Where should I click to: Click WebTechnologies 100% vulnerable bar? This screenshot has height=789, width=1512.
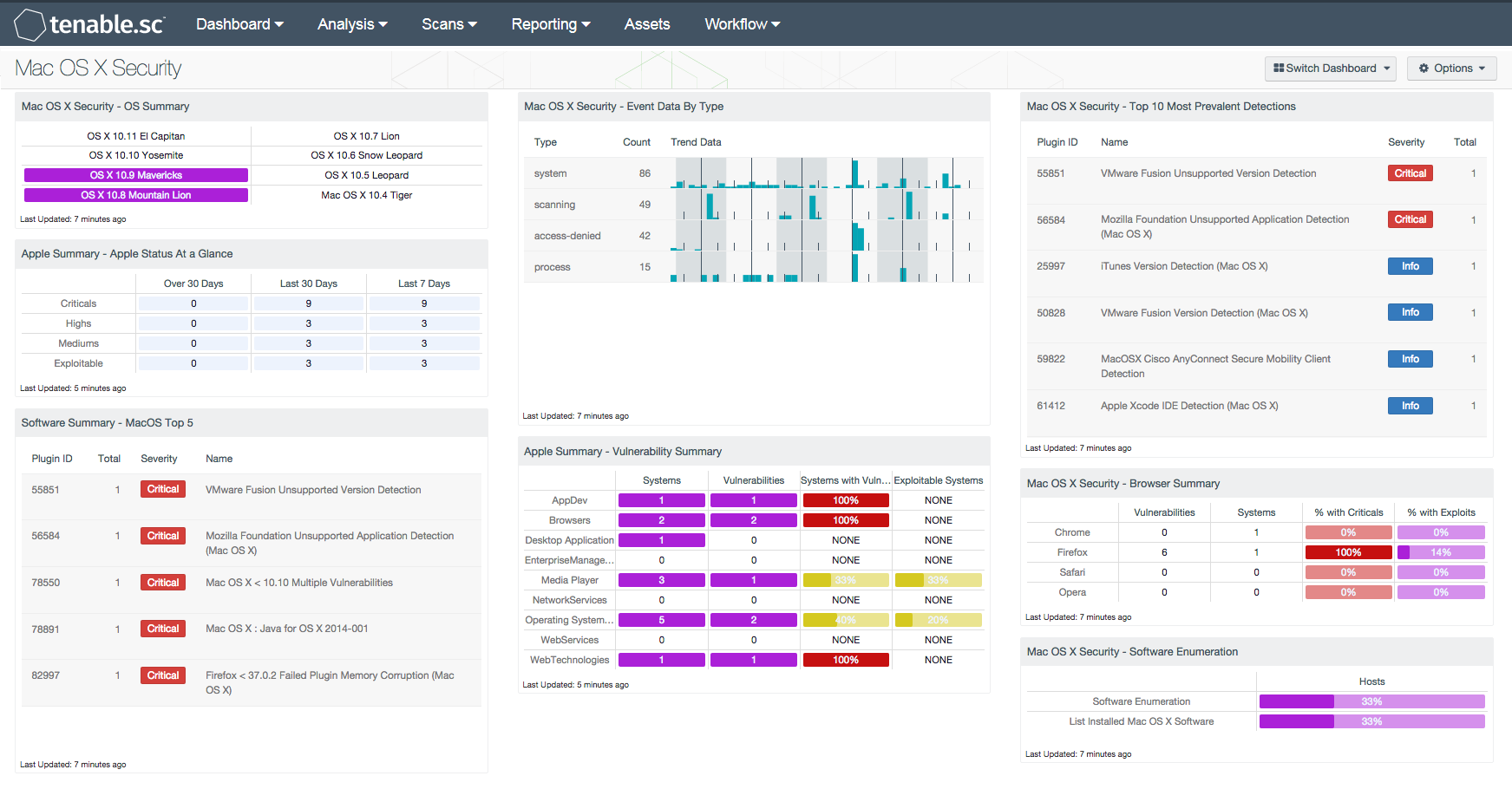846,660
